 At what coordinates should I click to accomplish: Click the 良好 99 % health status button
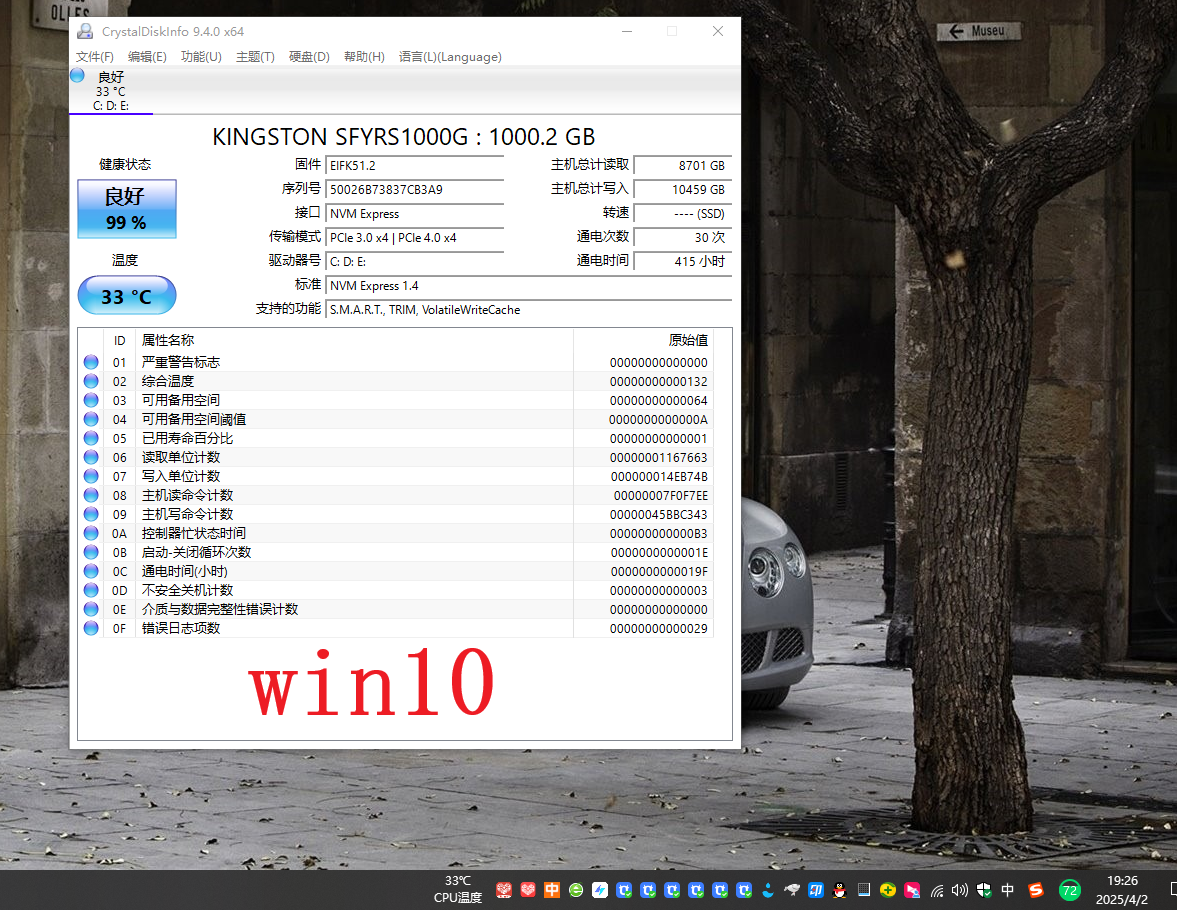(127, 209)
